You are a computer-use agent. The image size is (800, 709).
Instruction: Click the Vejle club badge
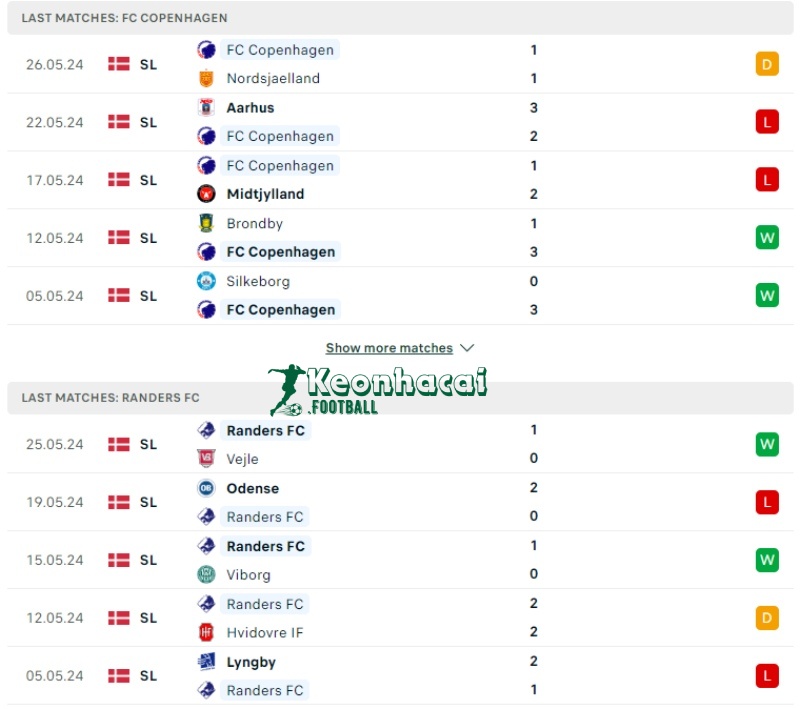207,459
